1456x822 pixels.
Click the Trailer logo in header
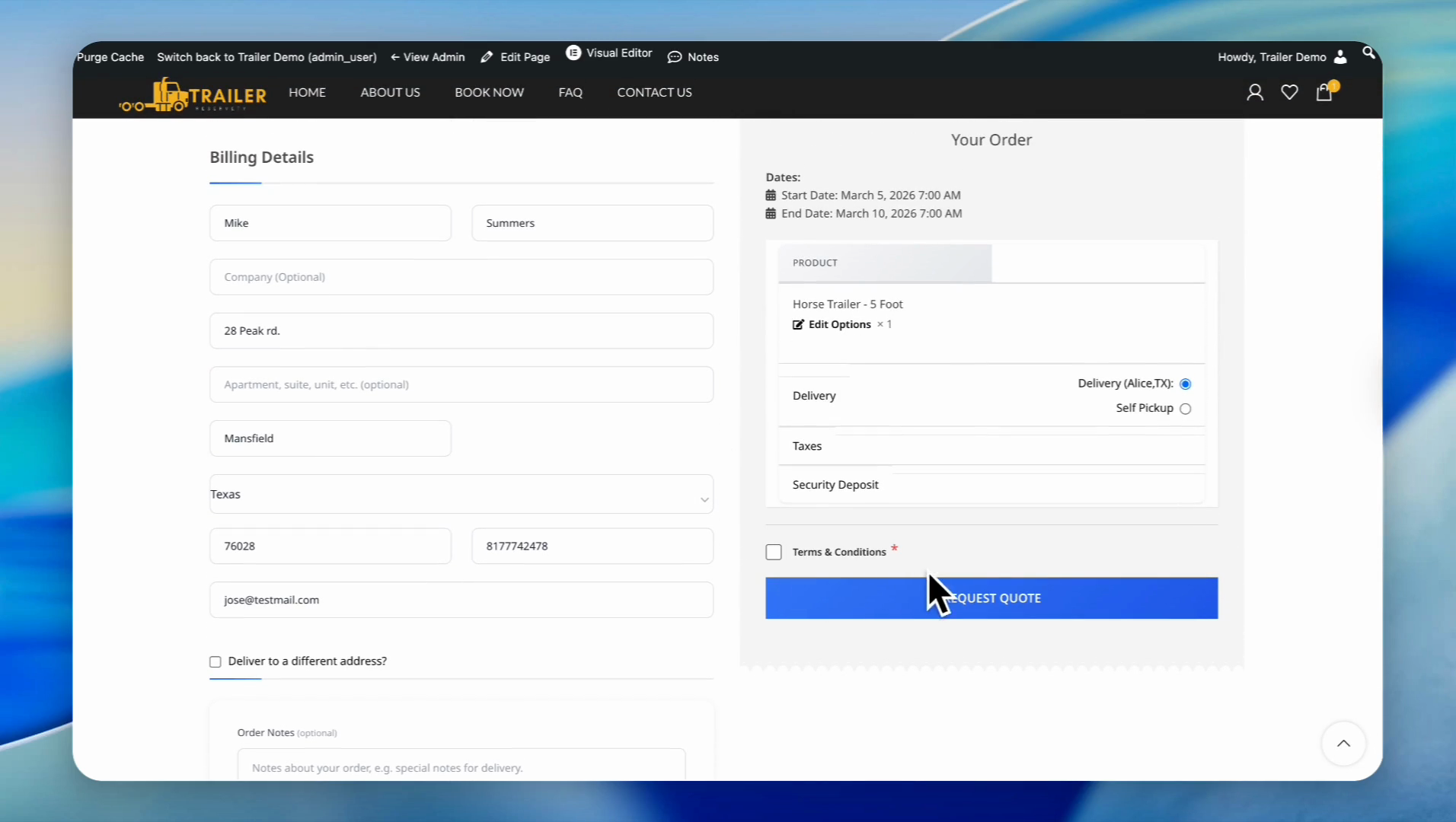[x=193, y=95]
